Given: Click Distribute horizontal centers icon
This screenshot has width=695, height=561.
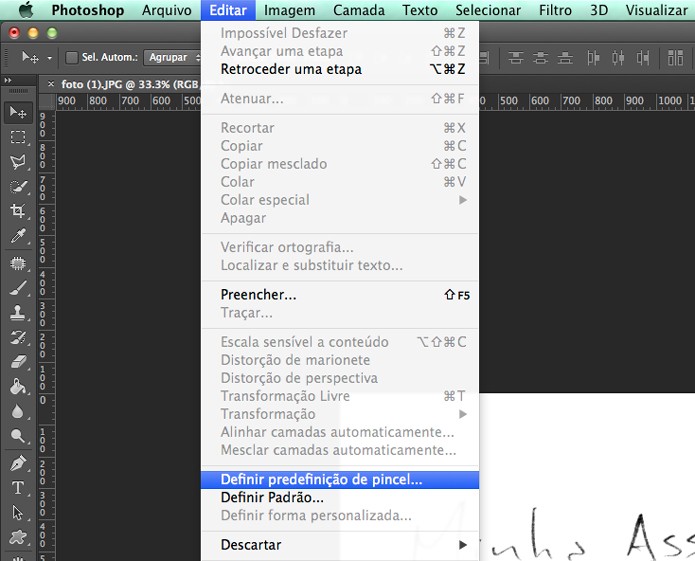Looking at the screenshot, I should click(x=618, y=58).
